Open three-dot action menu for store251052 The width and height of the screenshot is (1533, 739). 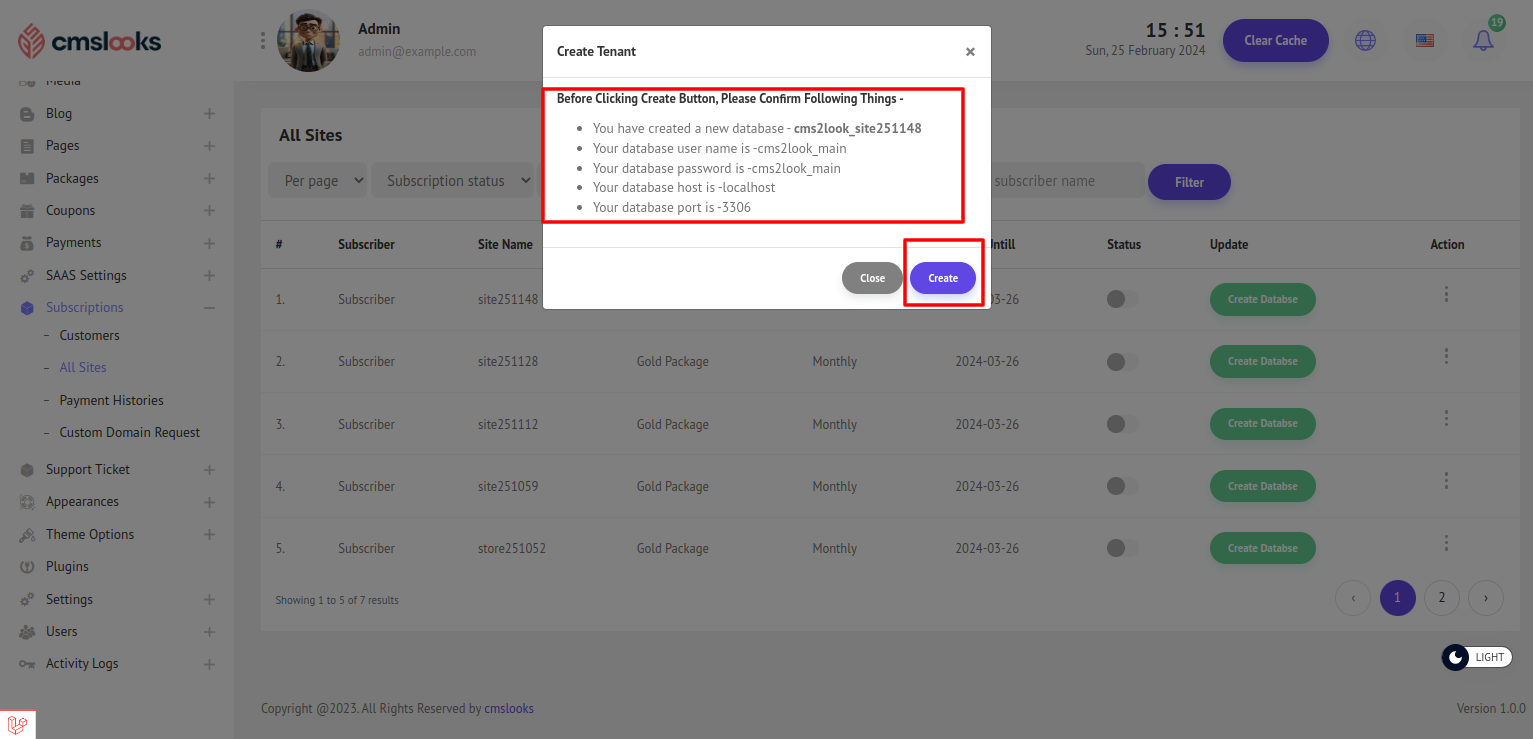(x=1446, y=543)
